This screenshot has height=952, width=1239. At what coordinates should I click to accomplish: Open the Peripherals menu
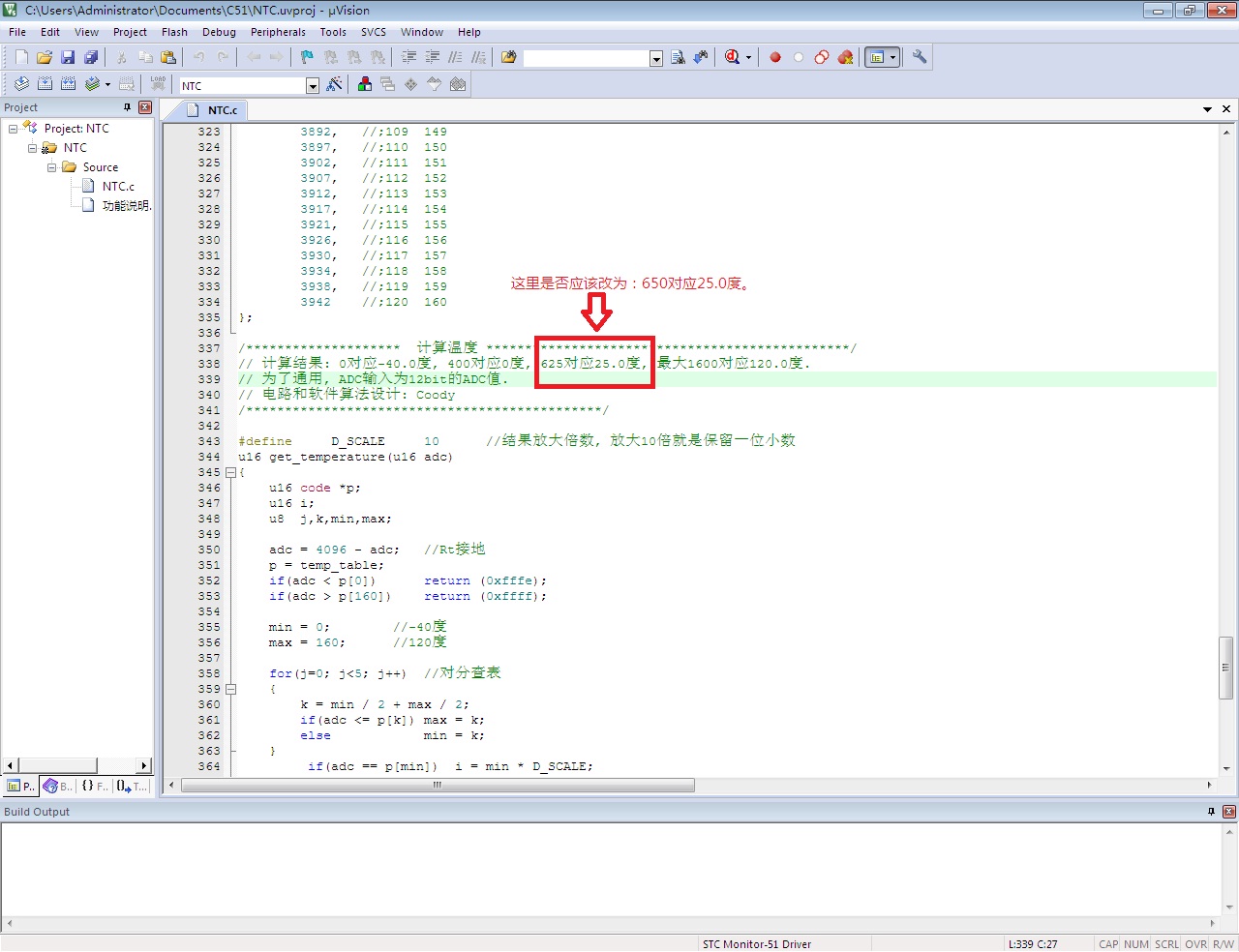coord(278,32)
